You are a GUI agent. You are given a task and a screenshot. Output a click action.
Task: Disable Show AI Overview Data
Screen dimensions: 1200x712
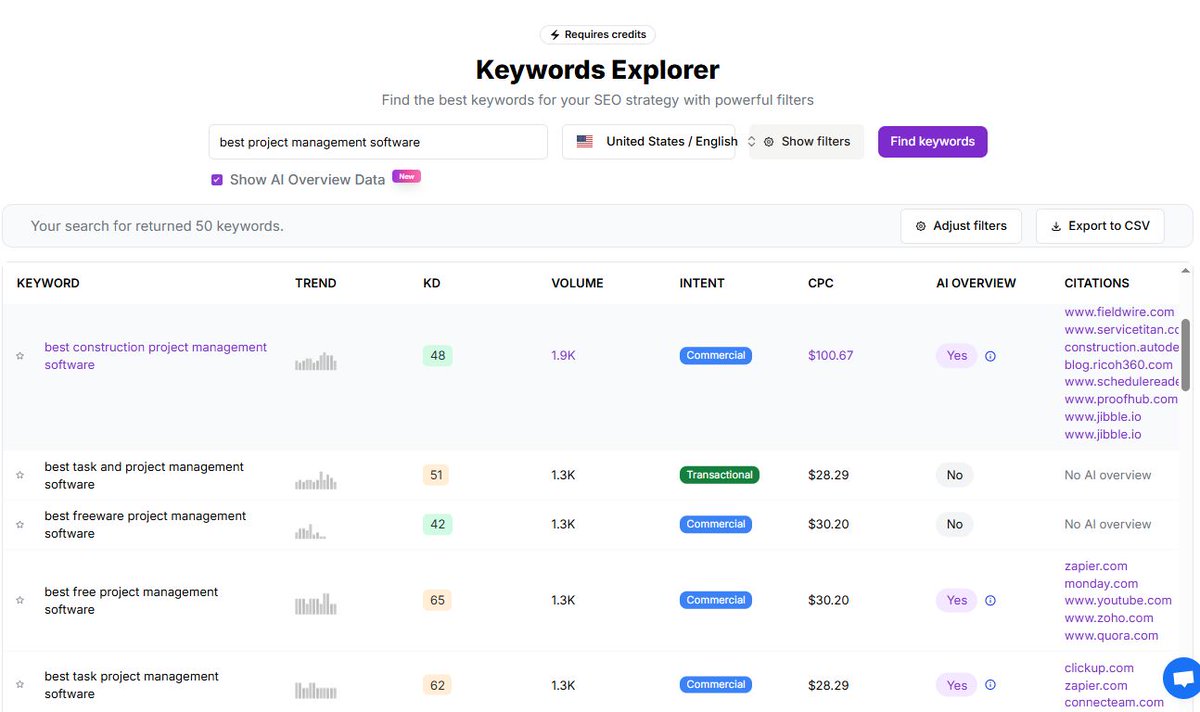[x=216, y=178]
